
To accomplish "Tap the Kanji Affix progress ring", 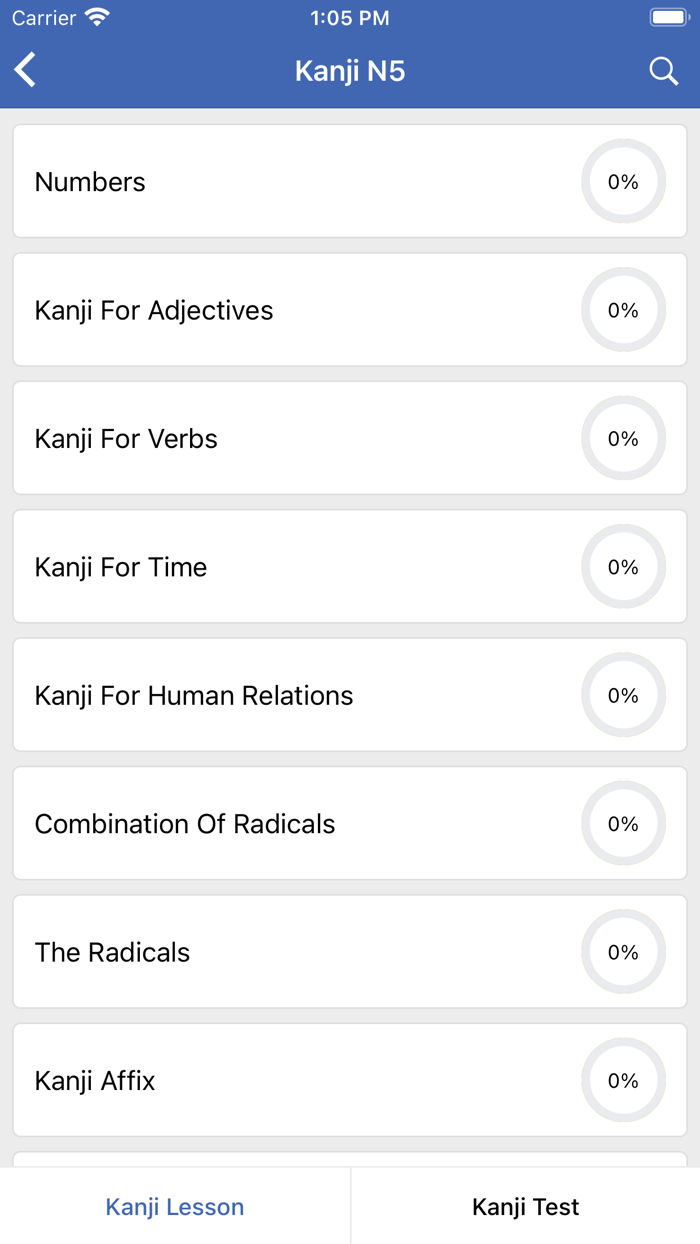I will (x=623, y=1081).
